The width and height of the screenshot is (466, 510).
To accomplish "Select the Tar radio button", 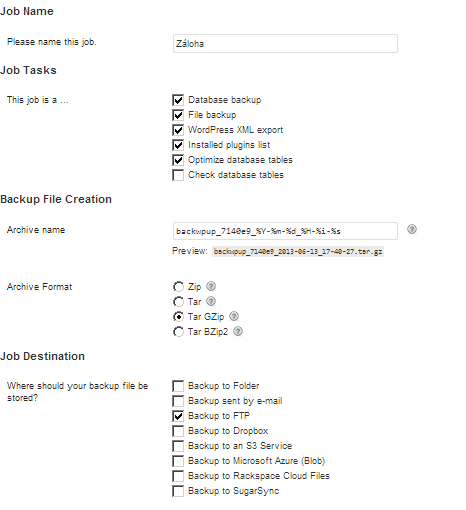I will (178, 302).
